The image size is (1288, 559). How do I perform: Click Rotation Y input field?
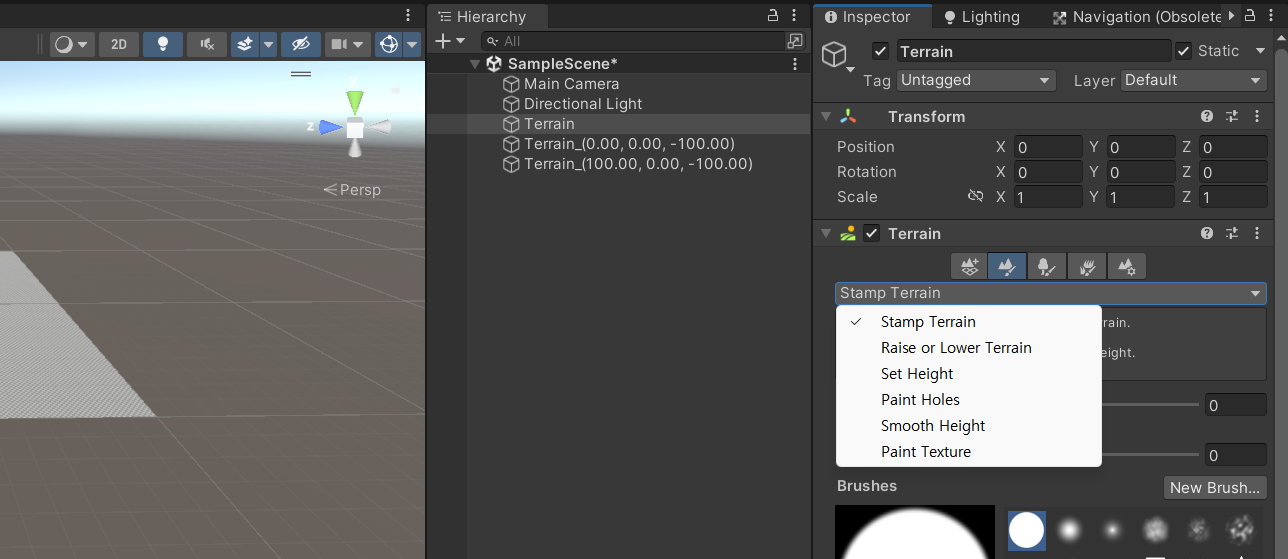click(x=1140, y=172)
